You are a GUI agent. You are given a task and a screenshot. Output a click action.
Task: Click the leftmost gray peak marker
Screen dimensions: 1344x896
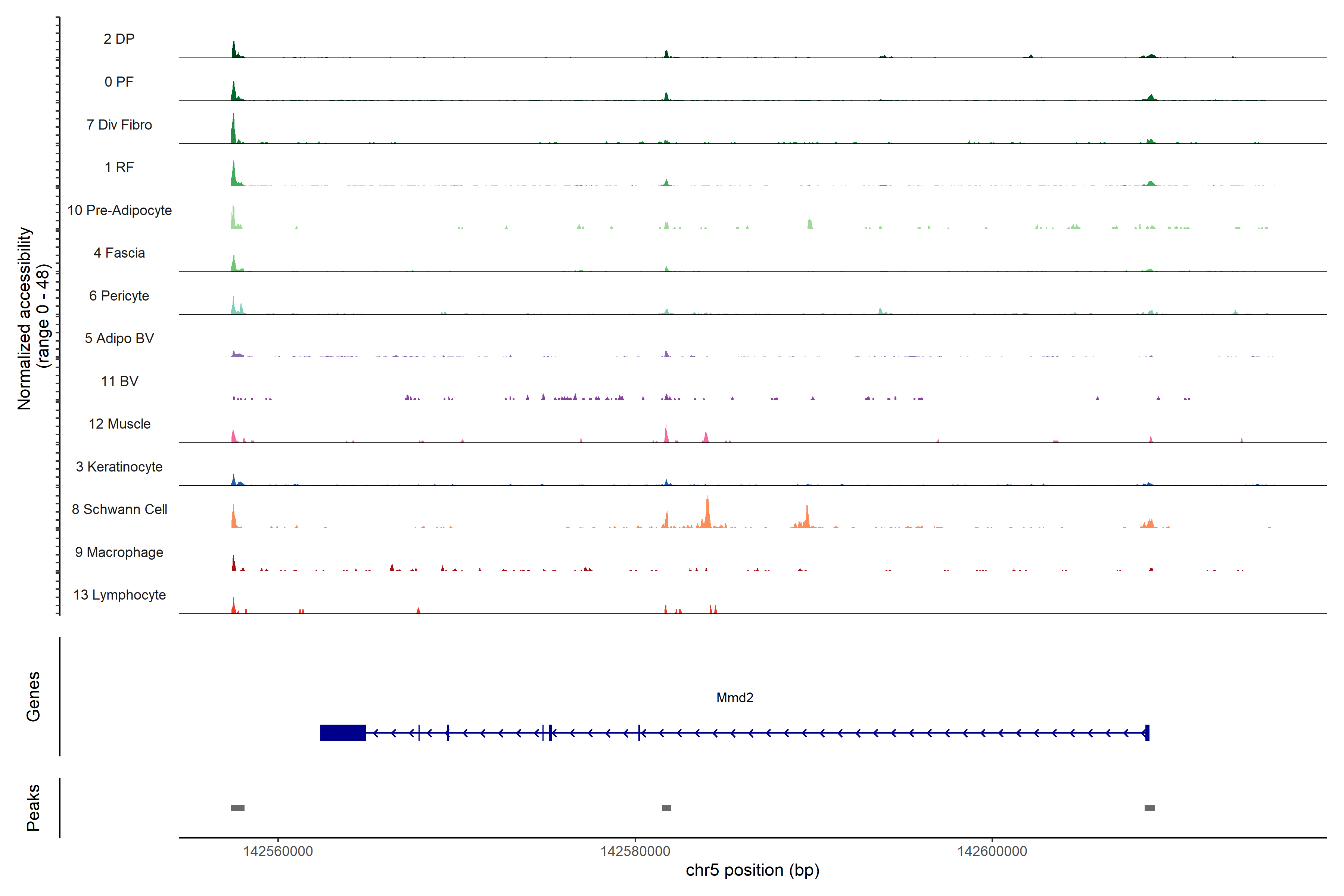point(238,808)
